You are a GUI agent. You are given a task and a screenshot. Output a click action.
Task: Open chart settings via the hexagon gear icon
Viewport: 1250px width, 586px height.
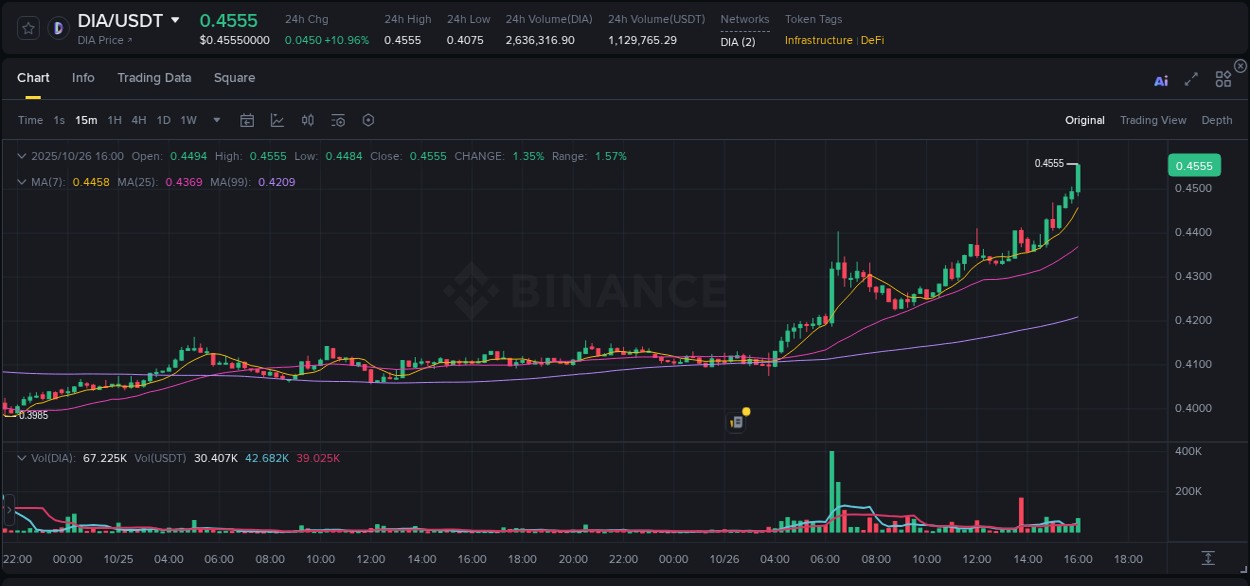tap(368, 120)
